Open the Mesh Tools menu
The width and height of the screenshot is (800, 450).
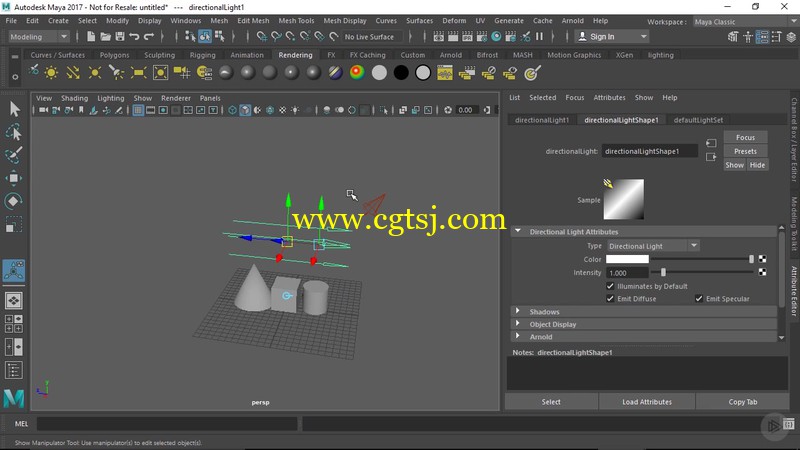[x=296, y=21]
